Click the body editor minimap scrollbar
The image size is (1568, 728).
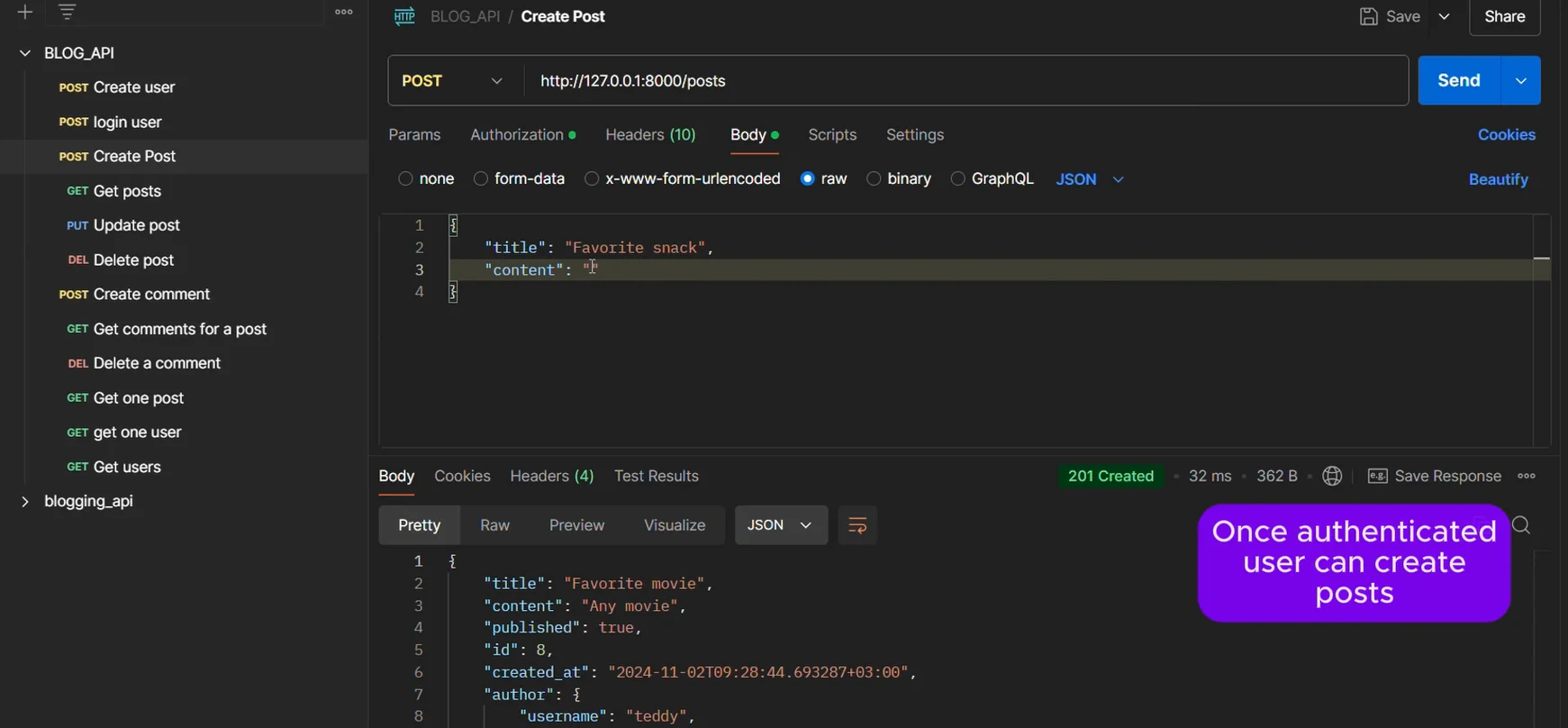pos(1542,330)
